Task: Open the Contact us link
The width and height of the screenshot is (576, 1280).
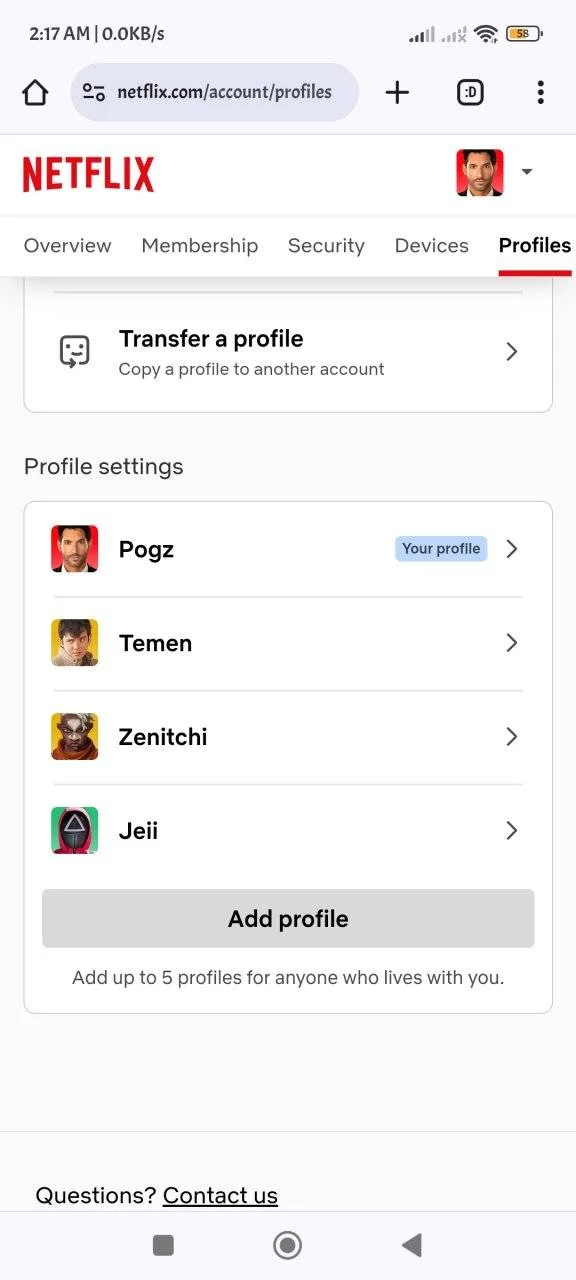Action: click(x=220, y=1196)
